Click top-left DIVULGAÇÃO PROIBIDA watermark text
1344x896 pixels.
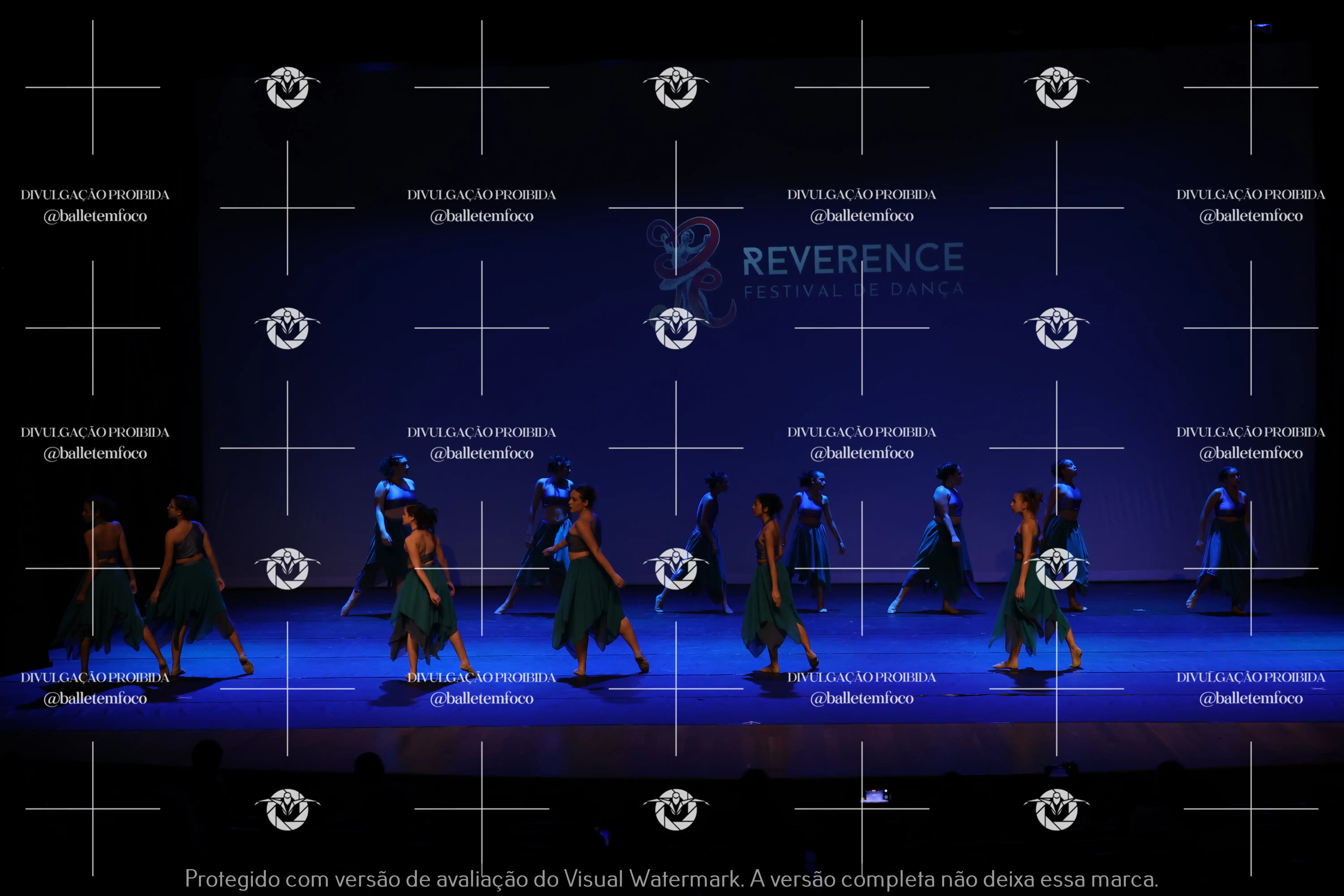tap(95, 195)
